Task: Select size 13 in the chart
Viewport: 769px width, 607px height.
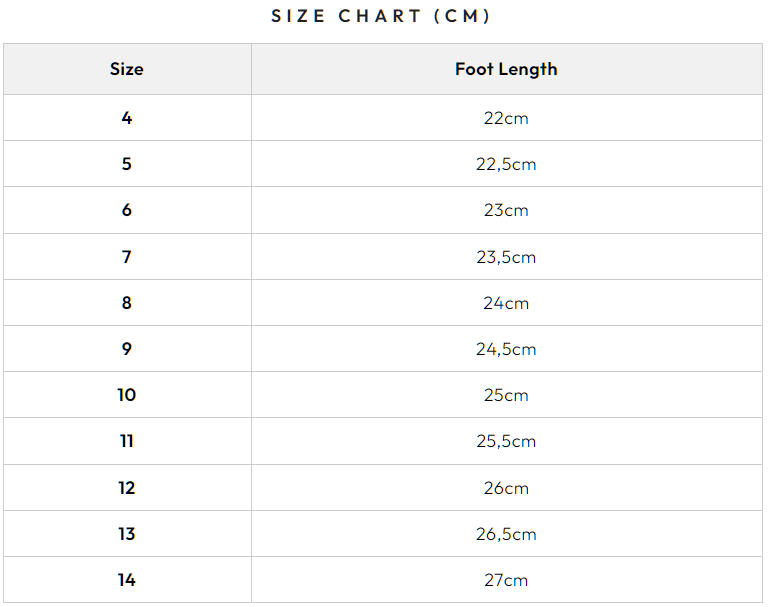Action: coord(127,534)
